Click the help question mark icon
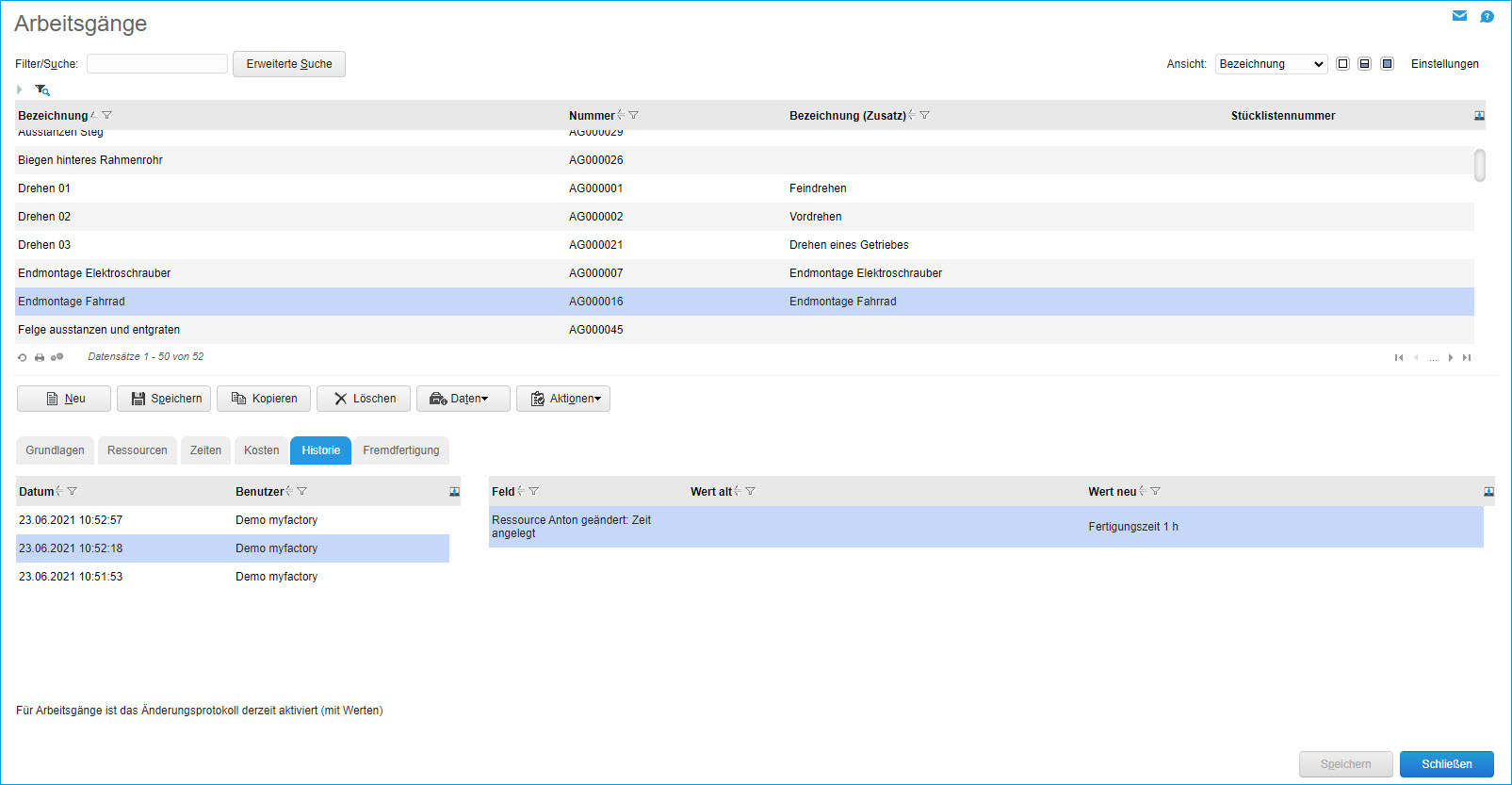The image size is (1512, 785). click(x=1487, y=16)
